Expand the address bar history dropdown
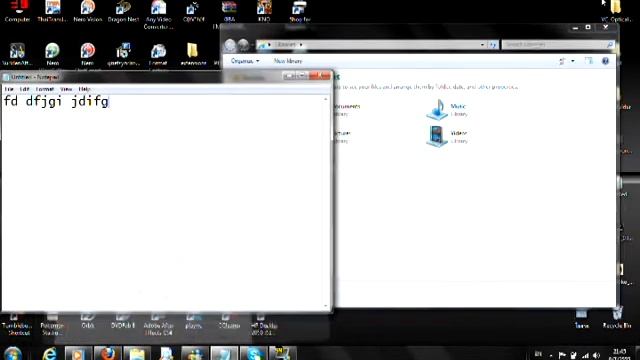 482,44
